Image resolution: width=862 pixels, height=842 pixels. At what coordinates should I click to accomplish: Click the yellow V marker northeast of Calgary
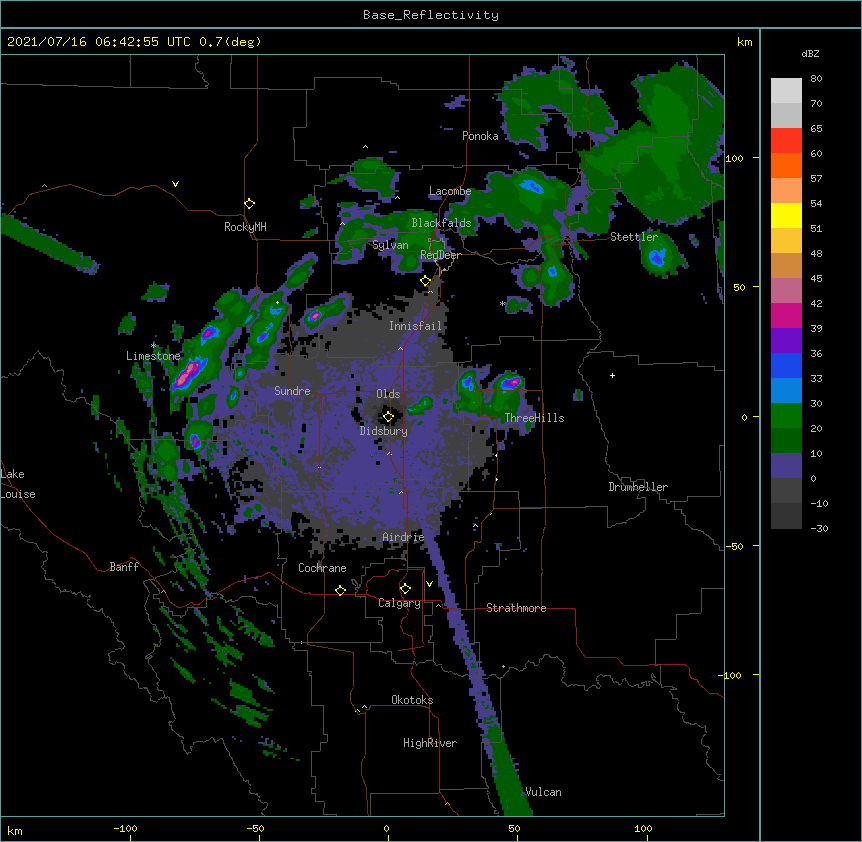[429, 584]
